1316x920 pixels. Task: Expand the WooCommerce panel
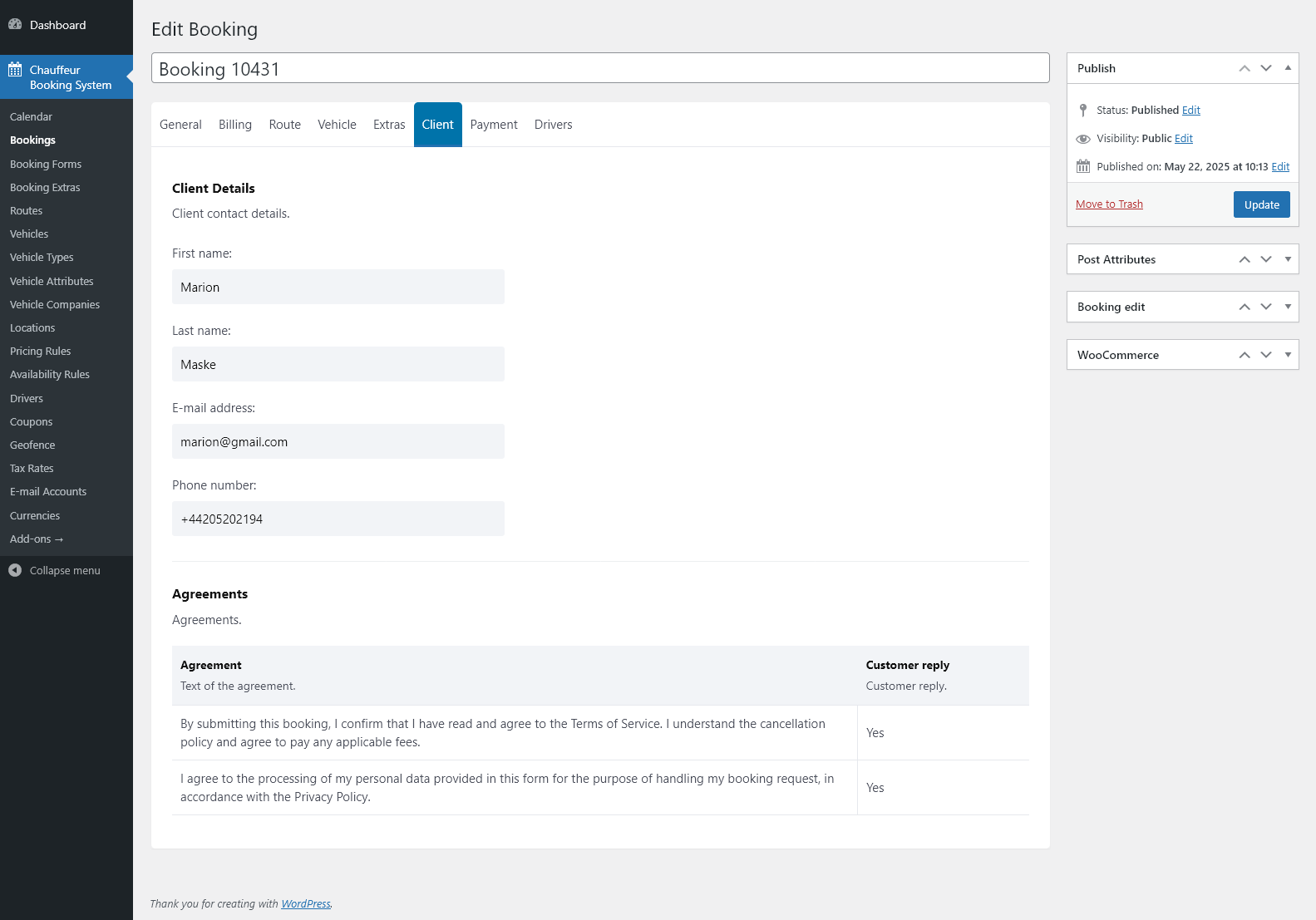1288,355
